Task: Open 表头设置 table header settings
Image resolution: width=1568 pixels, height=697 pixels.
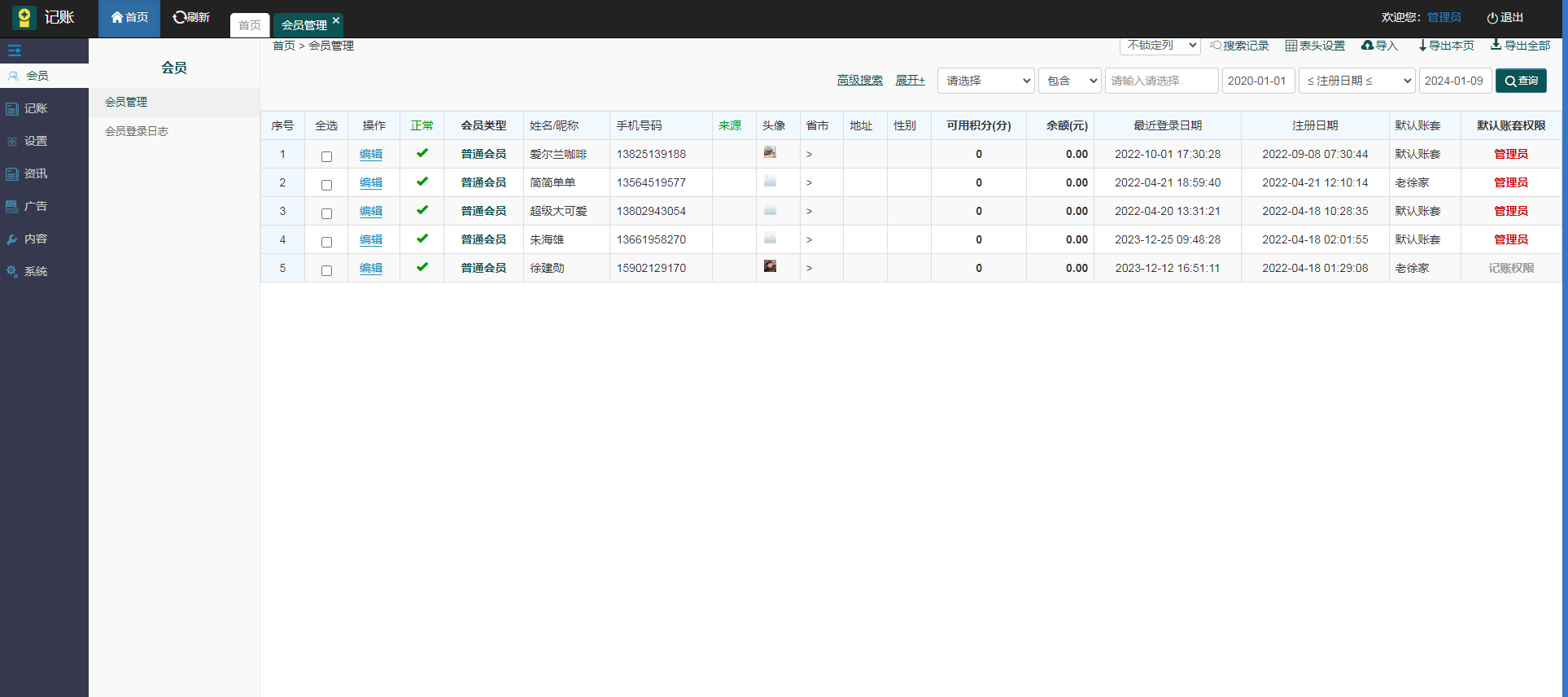Action: [1315, 46]
